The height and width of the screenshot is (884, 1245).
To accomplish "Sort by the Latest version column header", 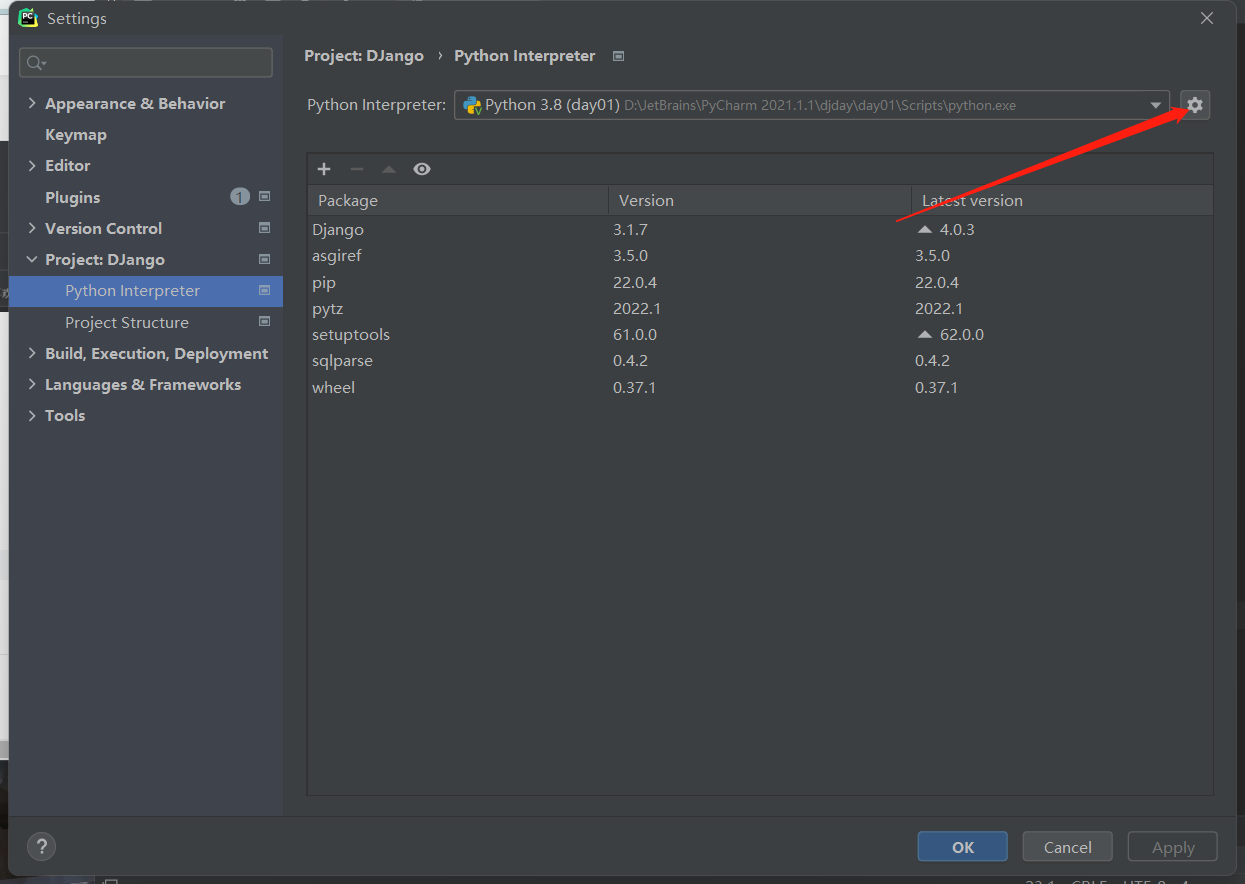I will [x=1062, y=200].
